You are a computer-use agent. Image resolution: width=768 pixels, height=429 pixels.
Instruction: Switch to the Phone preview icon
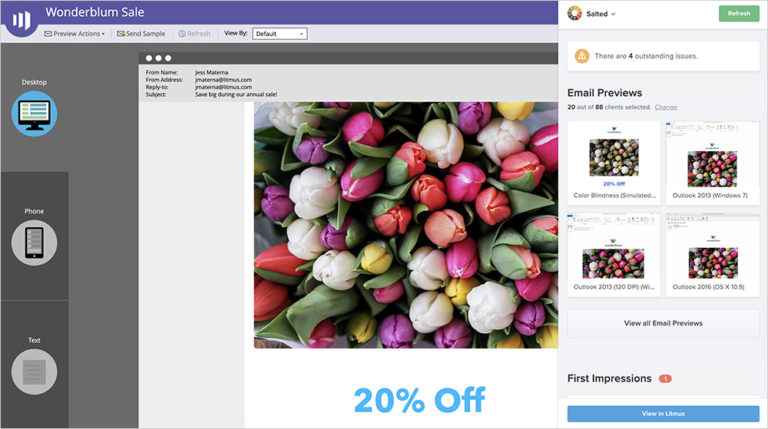pyautogui.click(x=34, y=242)
